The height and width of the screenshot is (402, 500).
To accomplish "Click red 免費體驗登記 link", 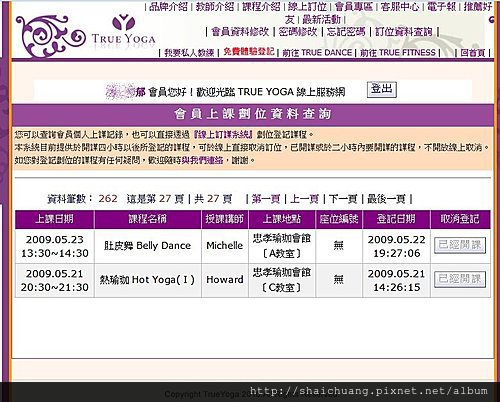I will point(249,51).
